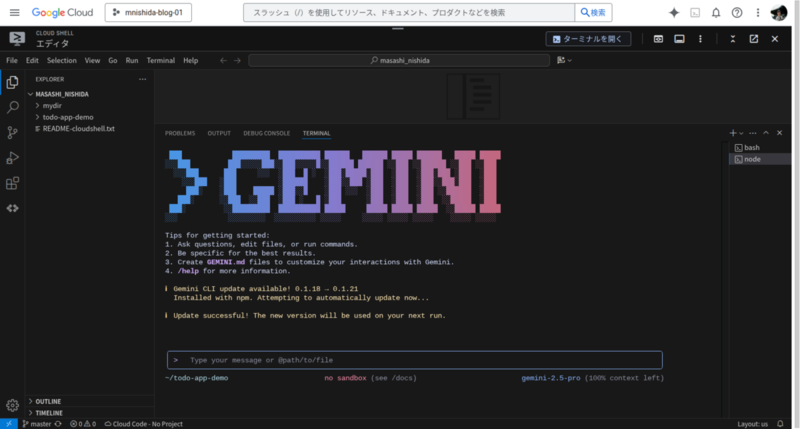Click the Google Cloud logo
The image size is (800, 429).
(62, 12)
